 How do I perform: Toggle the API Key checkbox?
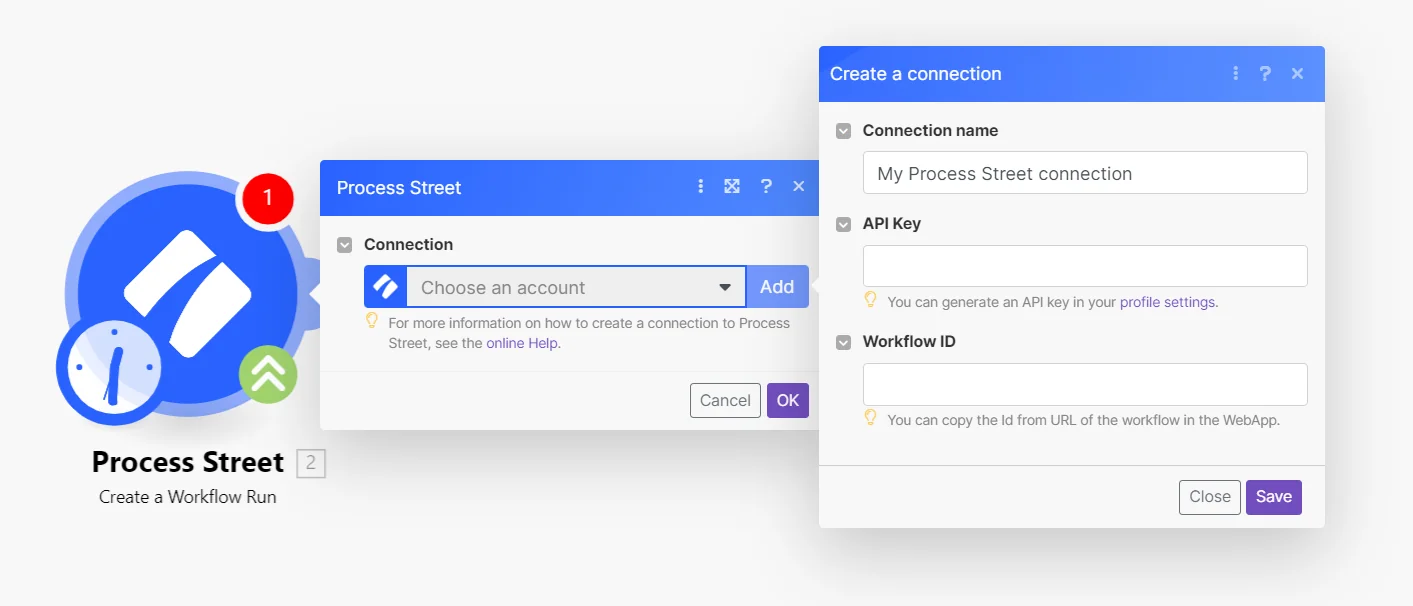click(x=844, y=224)
